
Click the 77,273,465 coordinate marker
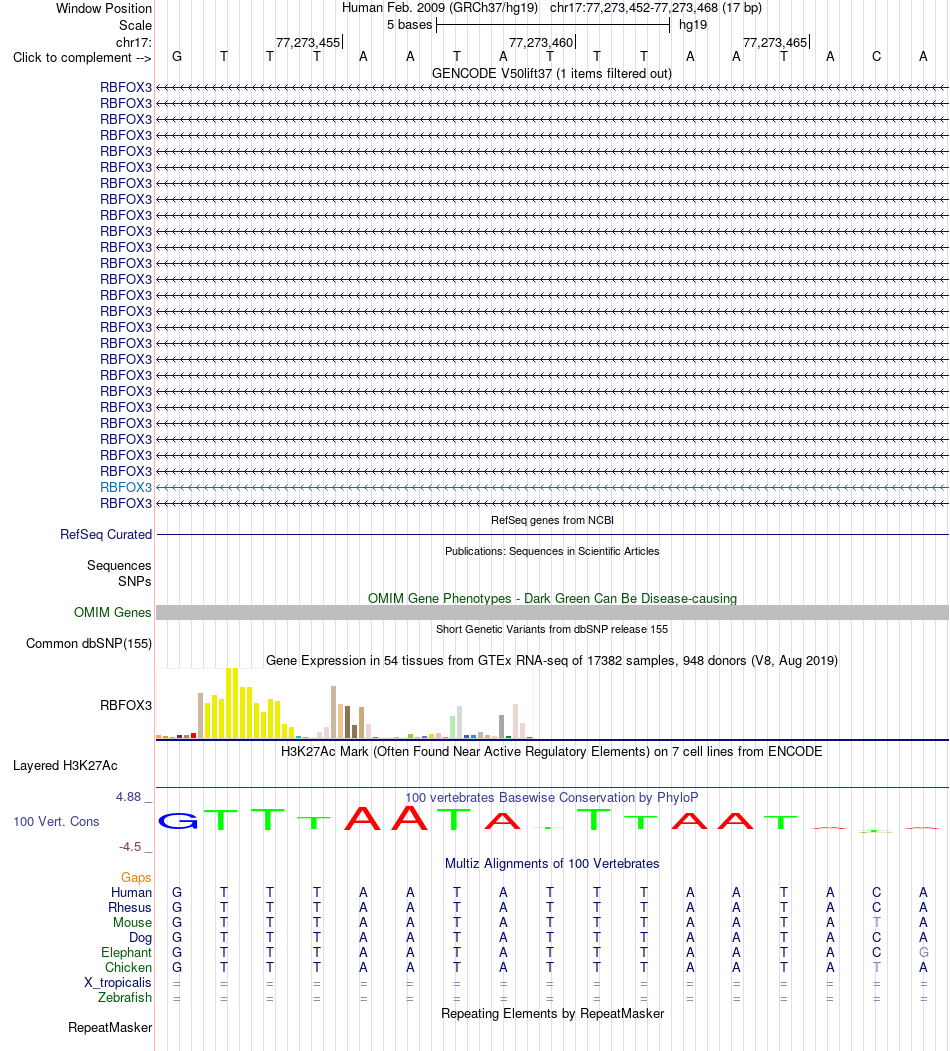point(775,42)
